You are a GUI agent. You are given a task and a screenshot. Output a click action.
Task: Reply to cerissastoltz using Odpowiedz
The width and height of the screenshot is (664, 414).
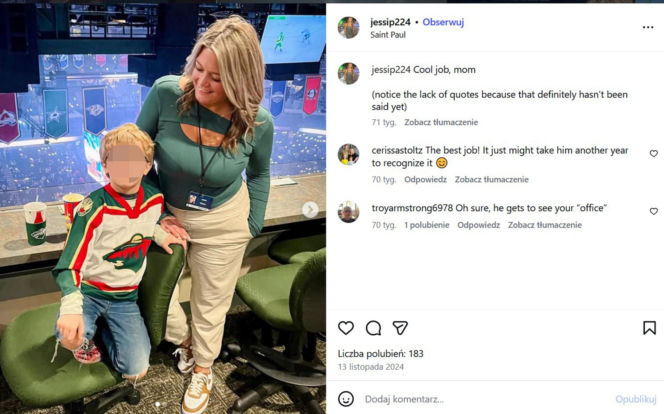(425, 179)
